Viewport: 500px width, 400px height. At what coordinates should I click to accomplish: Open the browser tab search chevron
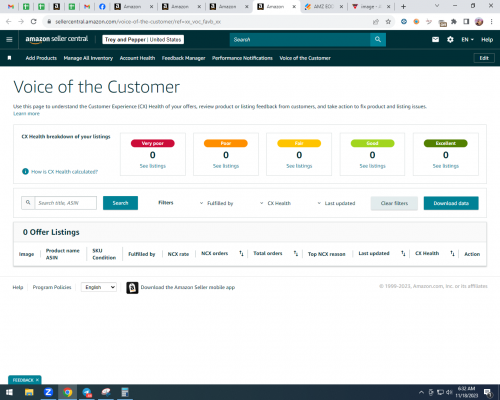[437, 6]
